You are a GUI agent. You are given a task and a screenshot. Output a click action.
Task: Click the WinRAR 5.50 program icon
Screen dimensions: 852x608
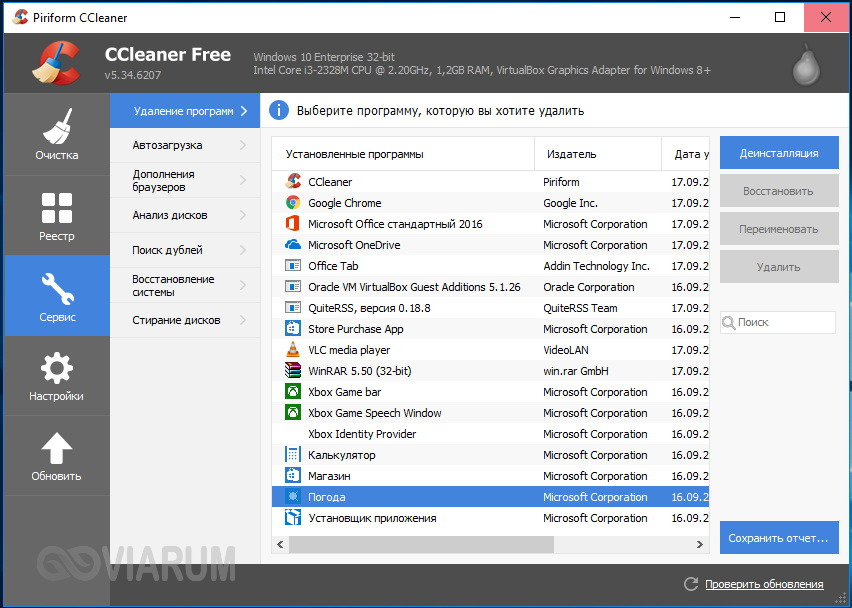click(x=293, y=371)
